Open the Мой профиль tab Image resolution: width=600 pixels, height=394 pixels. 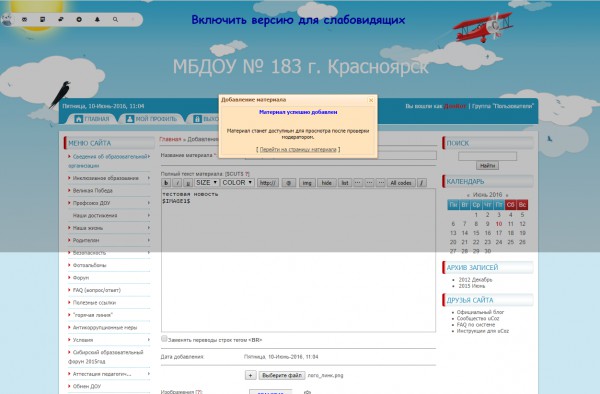click(x=152, y=119)
